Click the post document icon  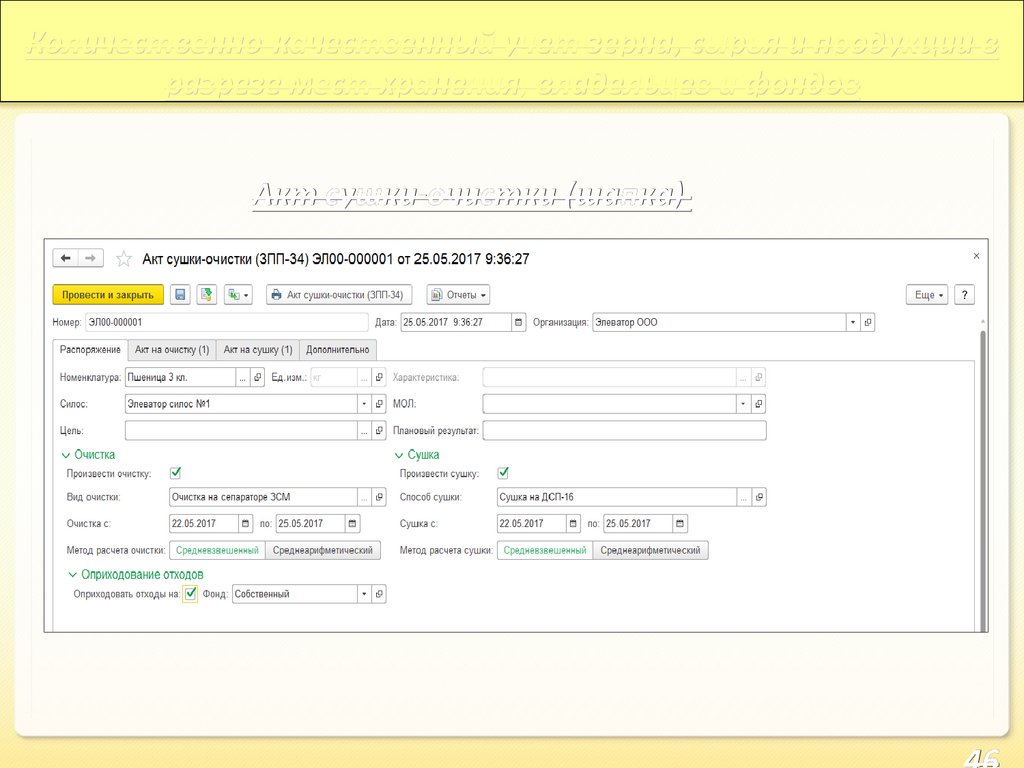207,295
